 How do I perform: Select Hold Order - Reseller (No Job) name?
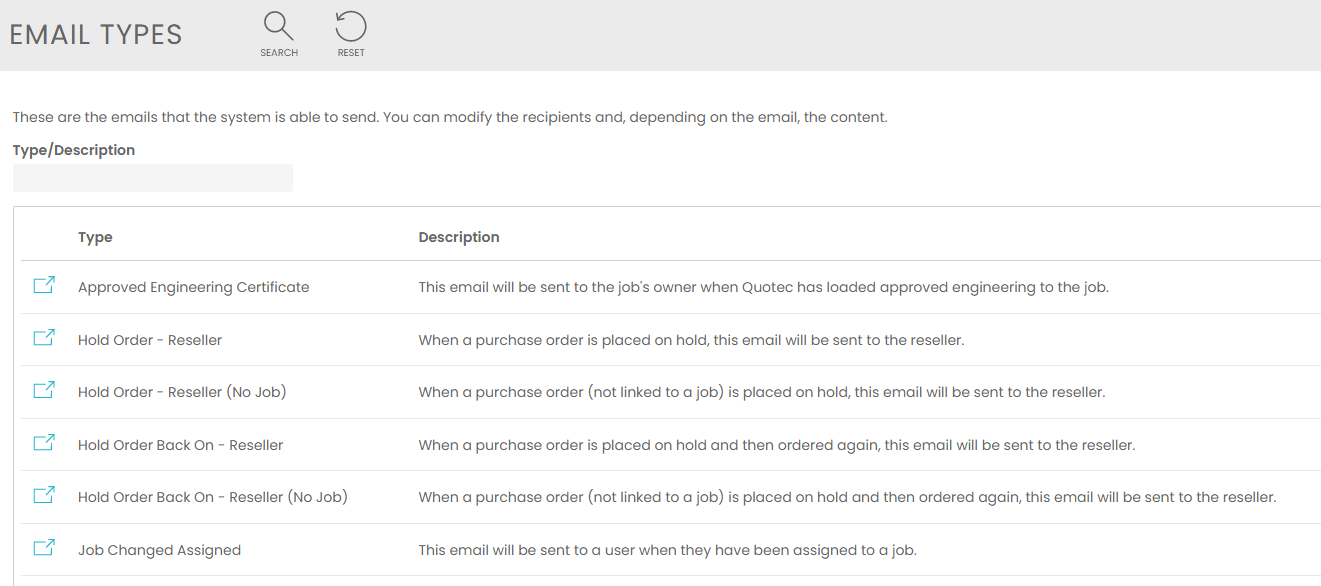click(182, 392)
